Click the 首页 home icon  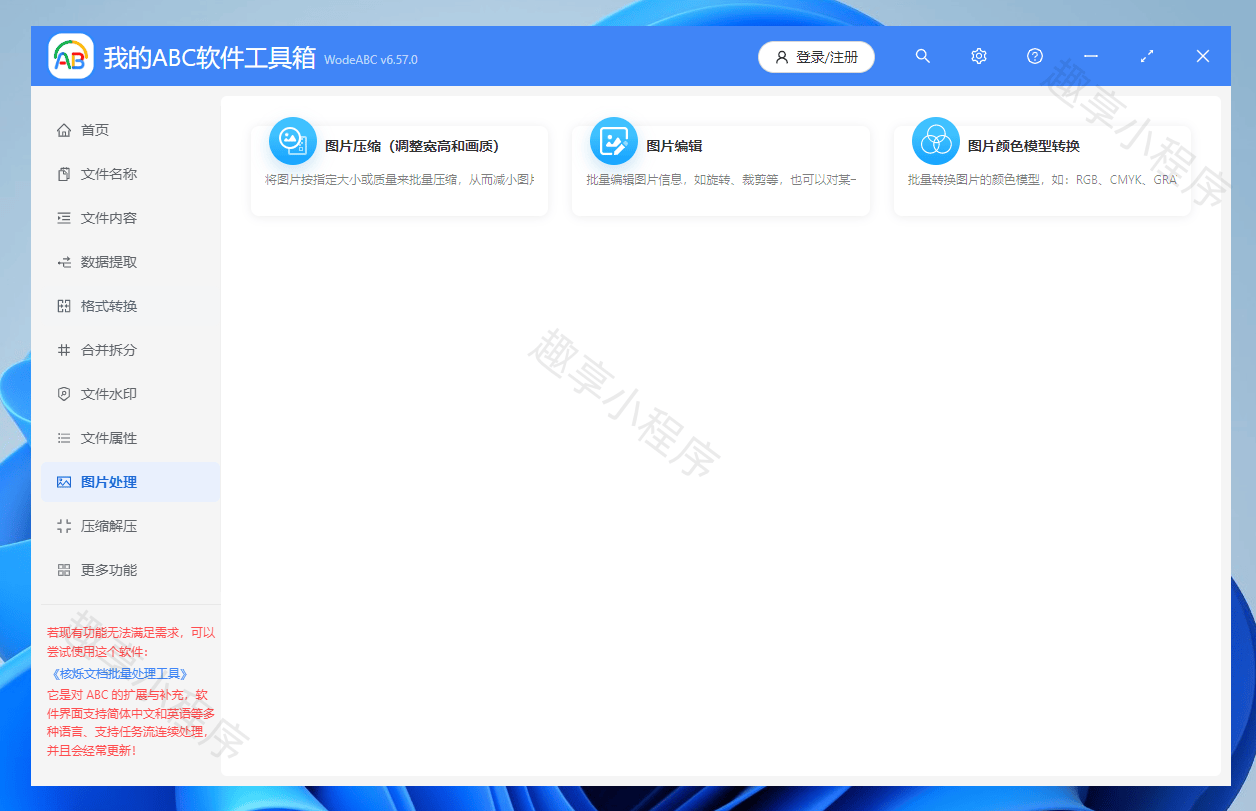coord(64,130)
